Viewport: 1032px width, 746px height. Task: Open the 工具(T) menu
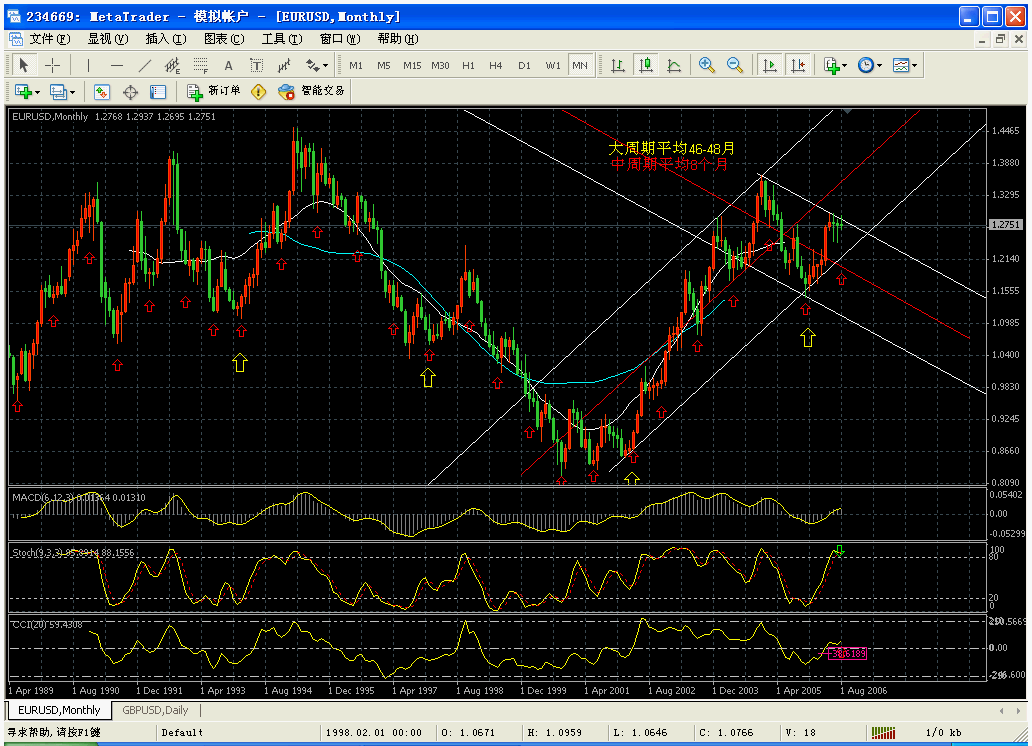pyautogui.click(x=282, y=40)
